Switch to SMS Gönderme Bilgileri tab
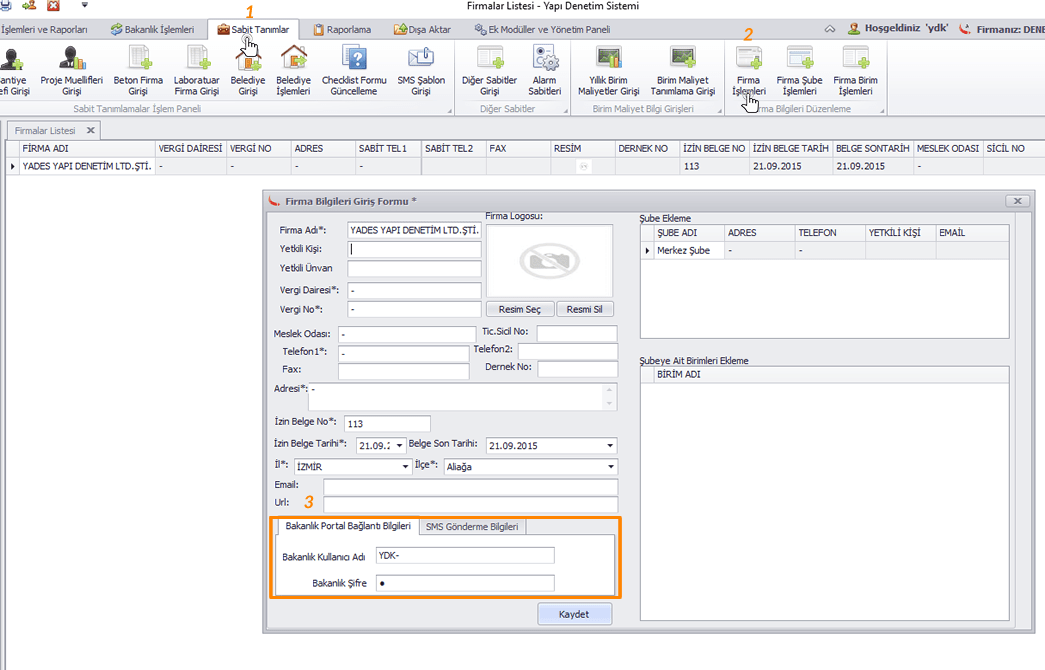This screenshot has height=670, width=1045. click(x=471, y=527)
